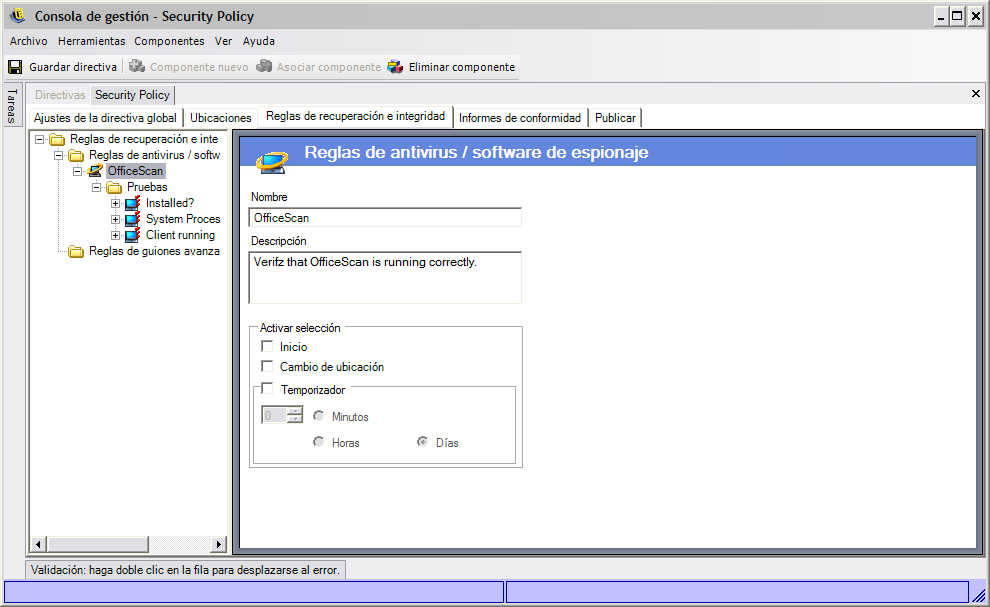
Task: Click the Pruebas folder icon
Action: (114, 187)
